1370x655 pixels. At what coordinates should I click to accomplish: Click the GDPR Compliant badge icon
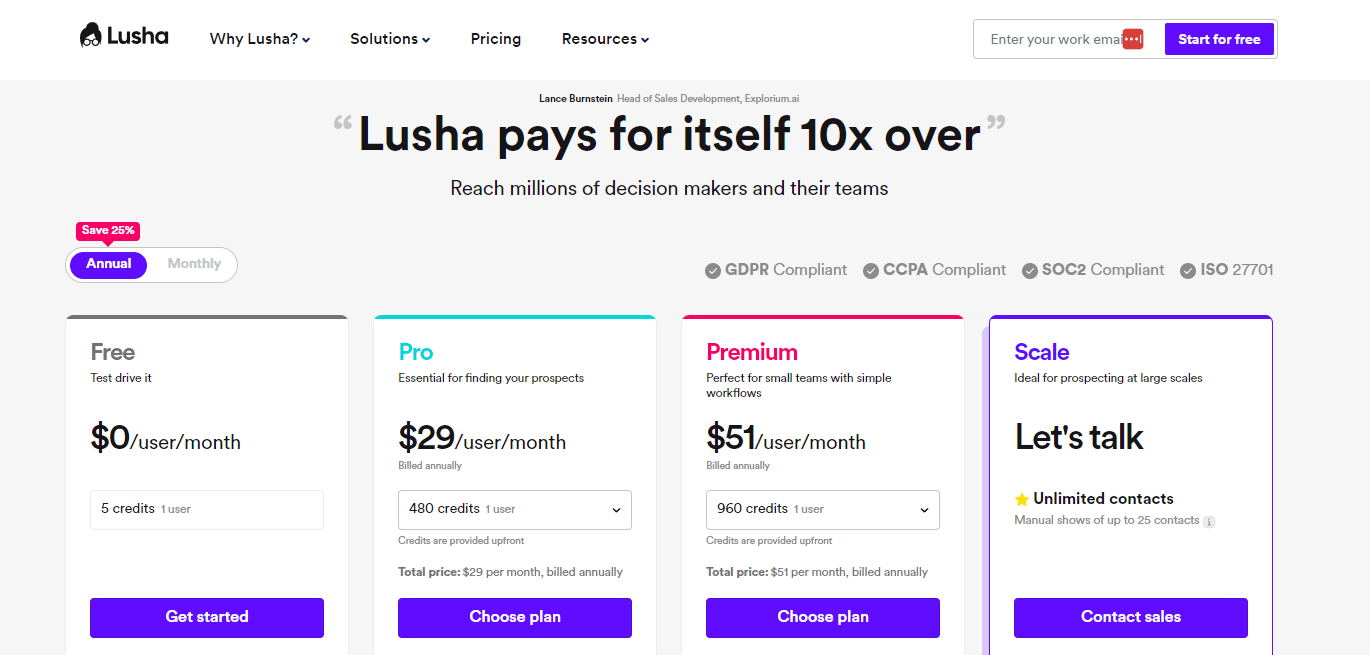click(x=712, y=270)
